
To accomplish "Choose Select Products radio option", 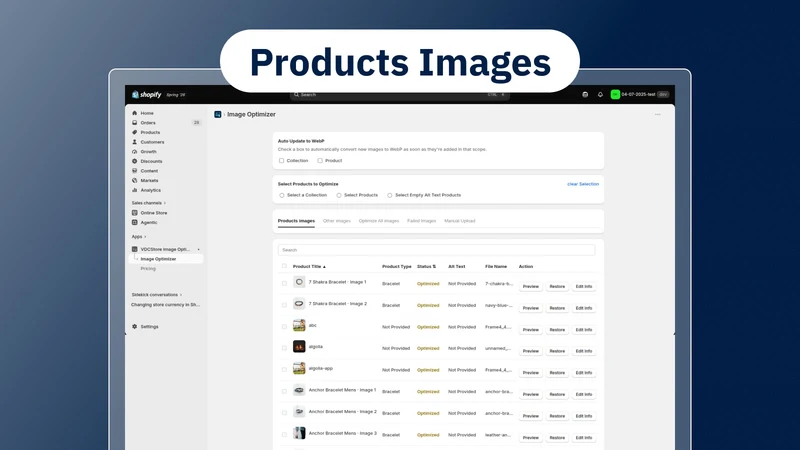I will (x=339, y=195).
